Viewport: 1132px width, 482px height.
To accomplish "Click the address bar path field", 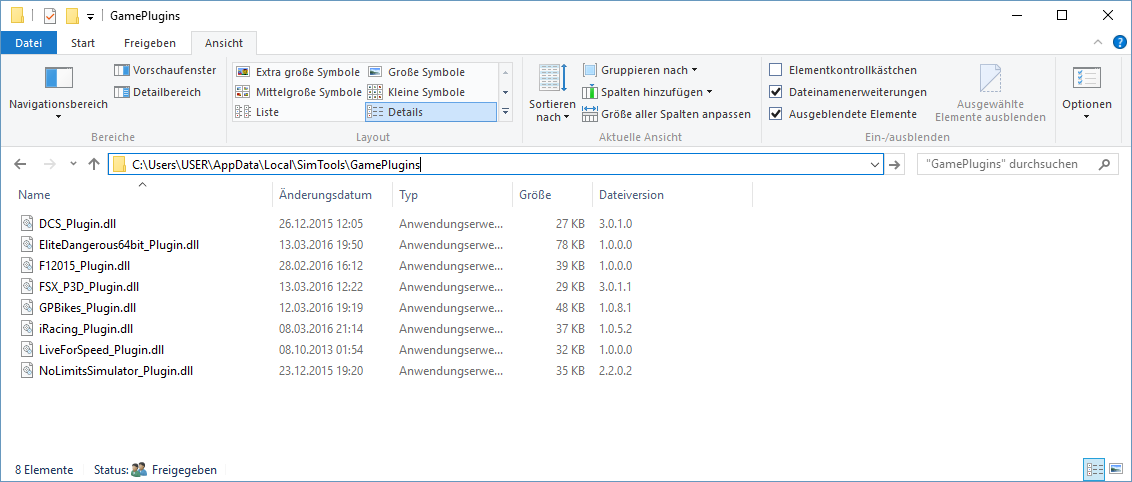I will click(x=495, y=165).
